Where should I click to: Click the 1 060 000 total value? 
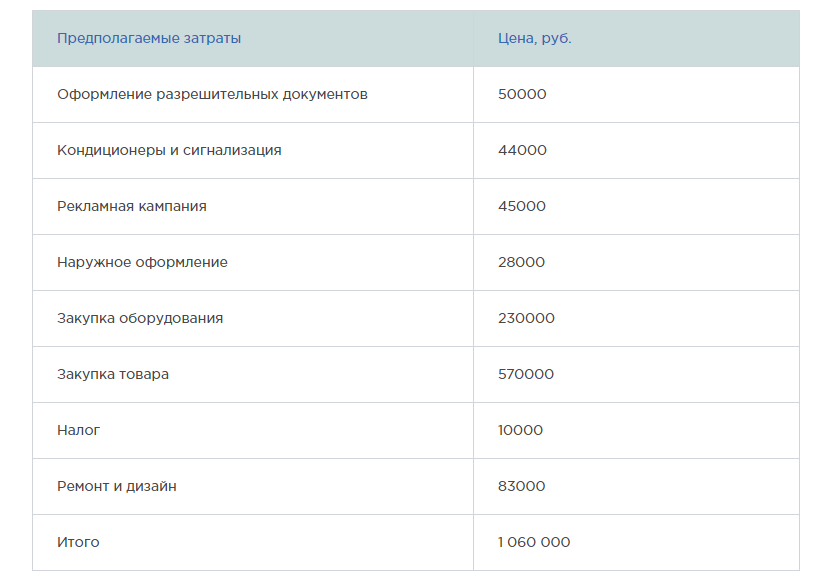tap(534, 542)
